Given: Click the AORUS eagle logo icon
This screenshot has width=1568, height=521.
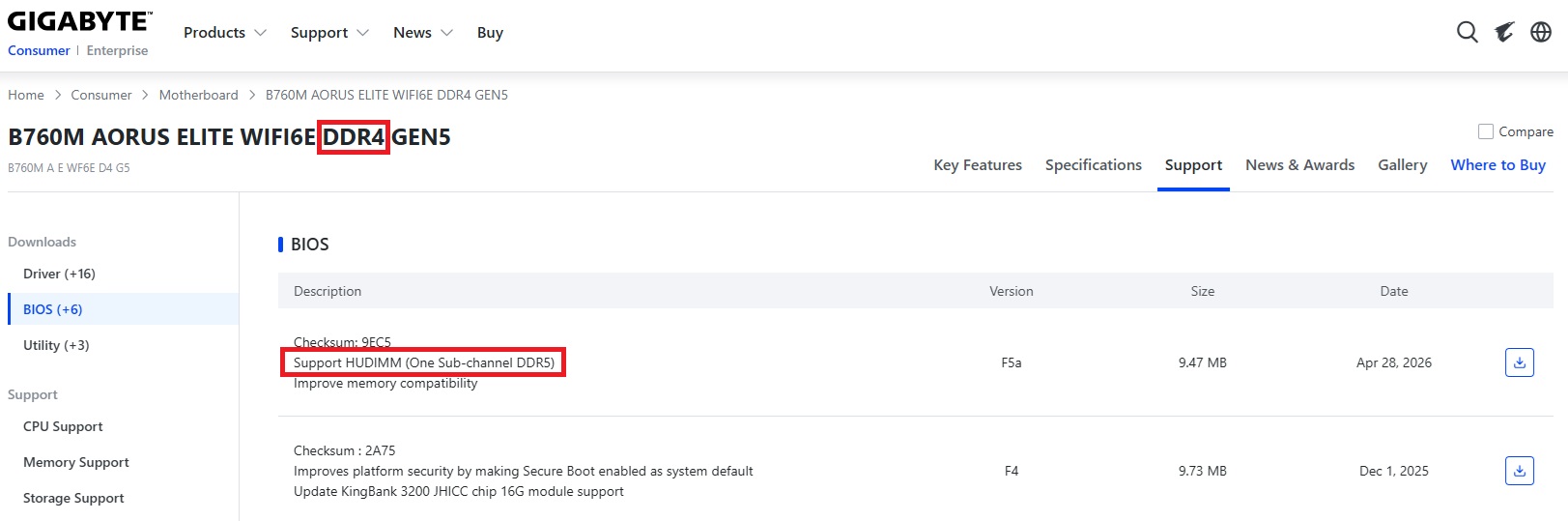Looking at the screenshot, I should 1504,32.
